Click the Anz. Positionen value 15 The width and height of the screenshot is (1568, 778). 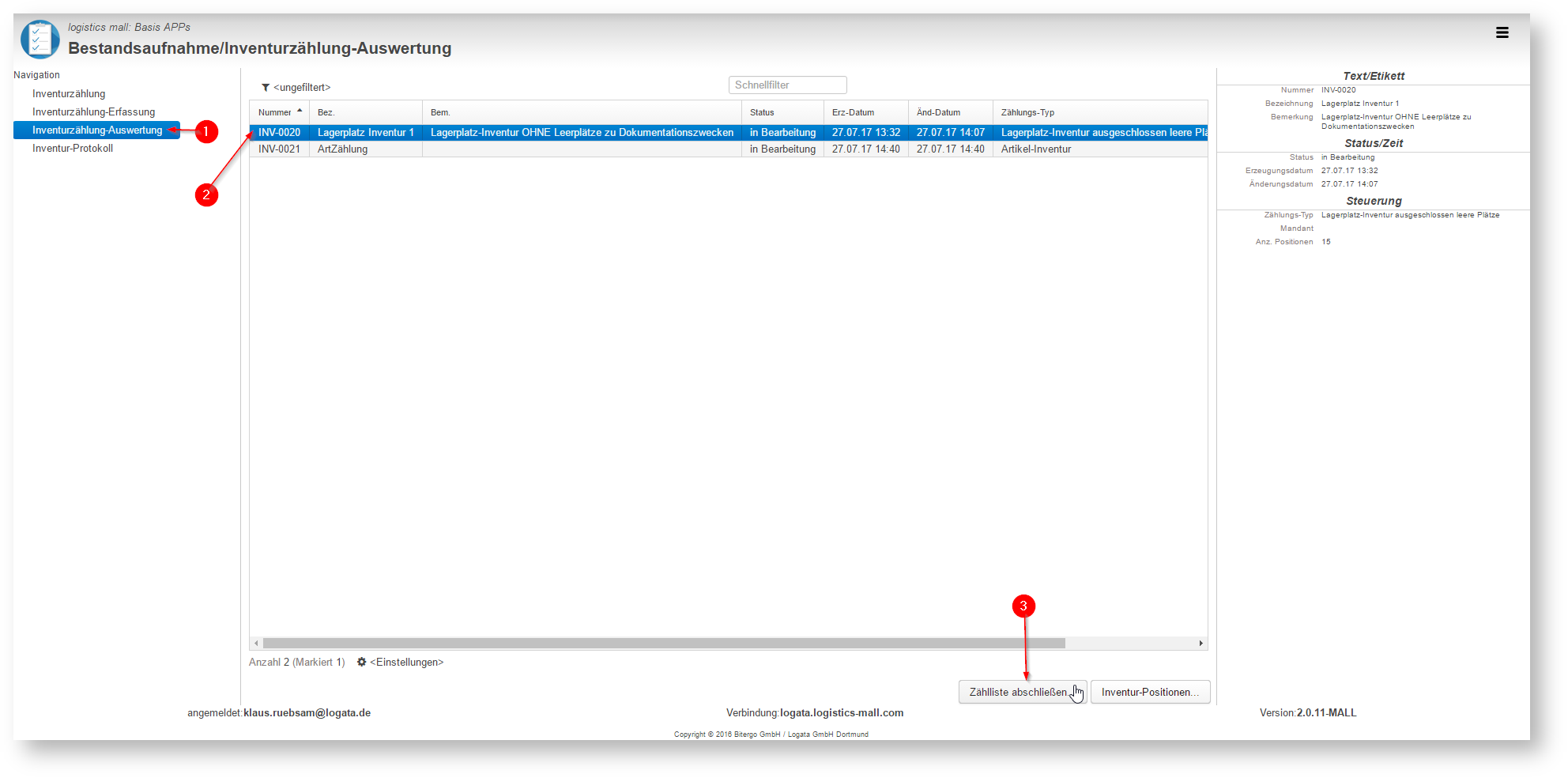(x=1326, y=242)
